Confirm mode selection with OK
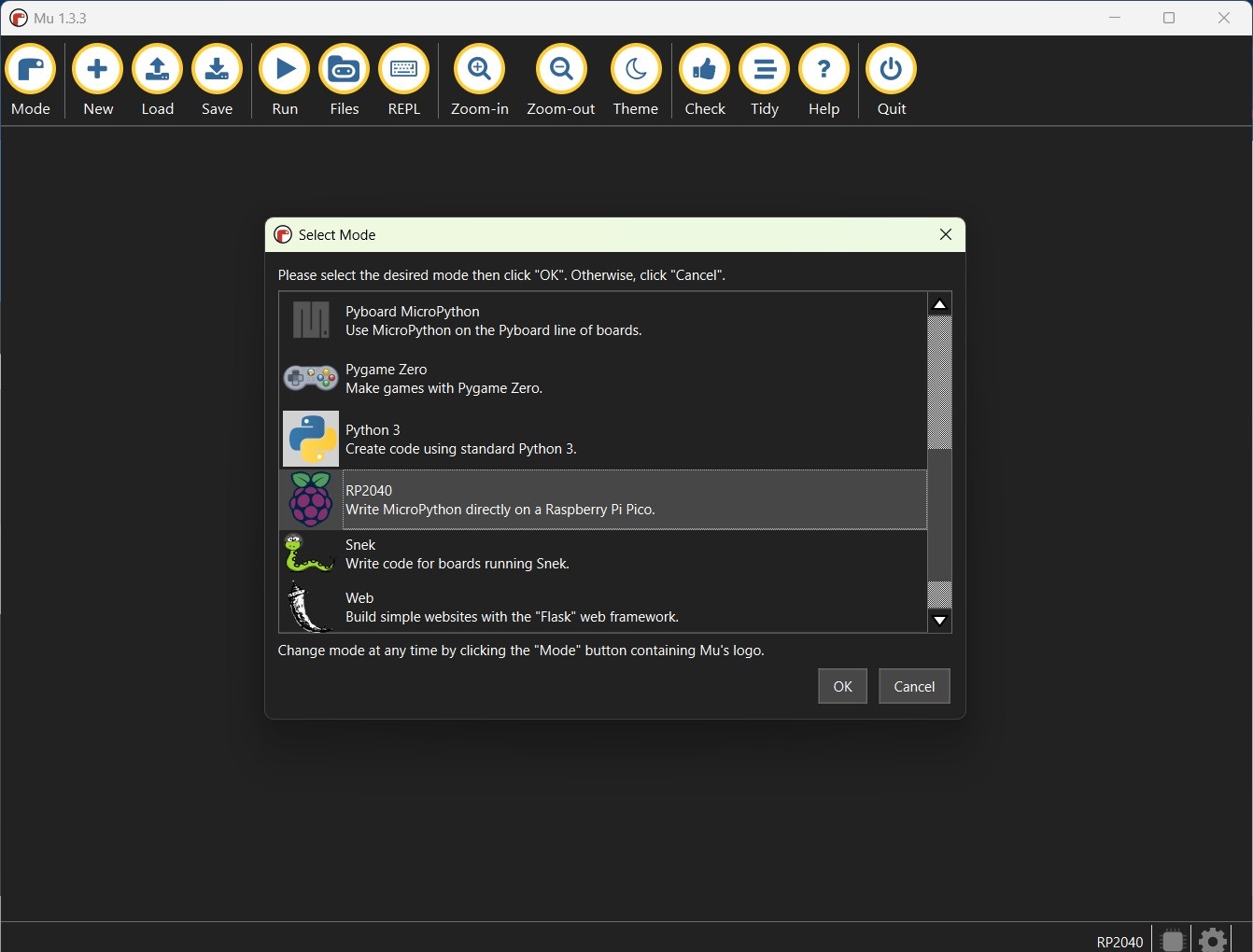The width and height of the screenshot is (1253, 952). tap(842, 686)
